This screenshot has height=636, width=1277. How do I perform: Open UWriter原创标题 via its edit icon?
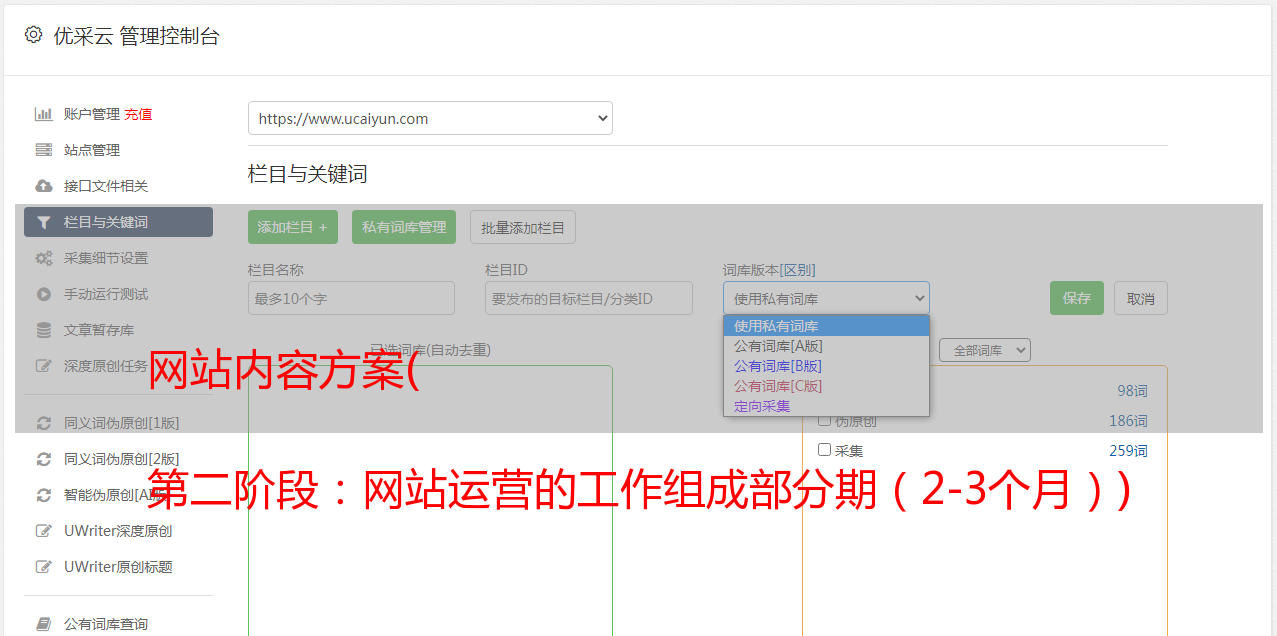pos(43,567)
